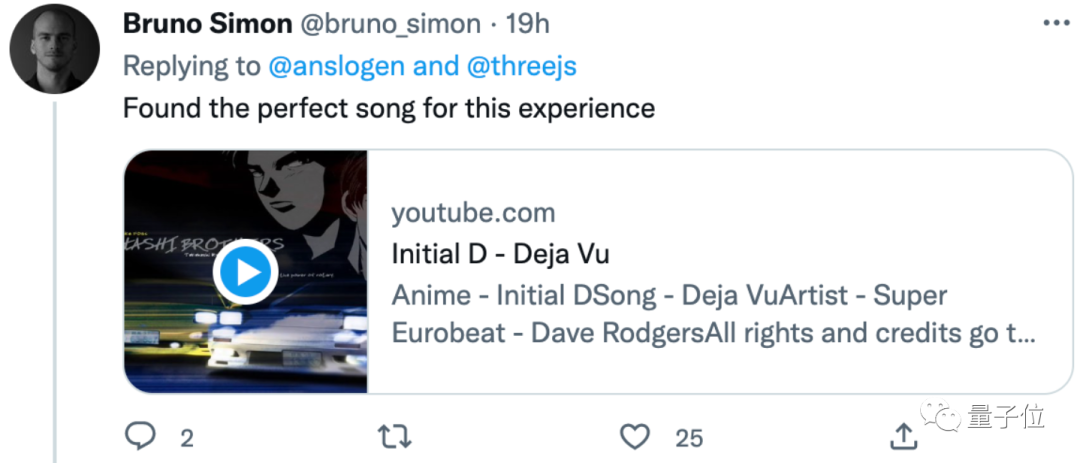The image size is (1080, 463).
Task: Visit the @anslogen mention
Action: 336,66
